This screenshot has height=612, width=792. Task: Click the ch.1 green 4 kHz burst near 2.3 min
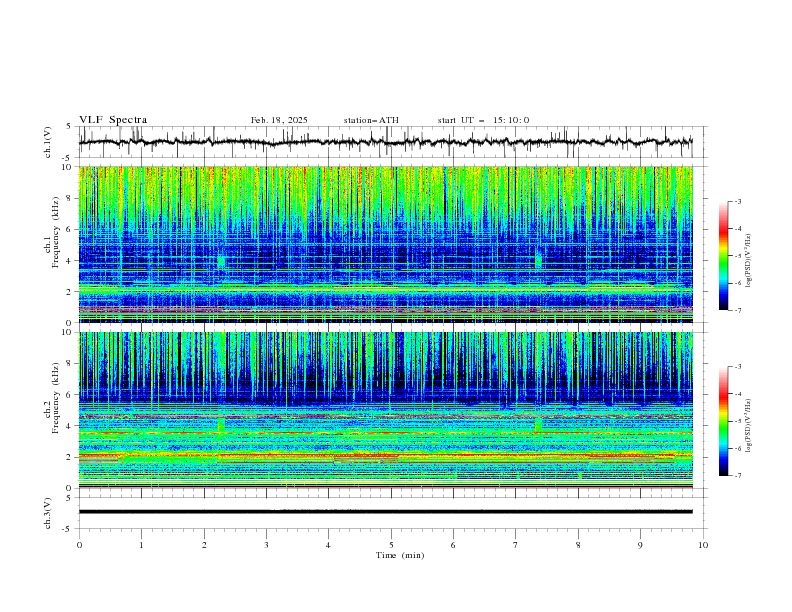pos(221,261)
